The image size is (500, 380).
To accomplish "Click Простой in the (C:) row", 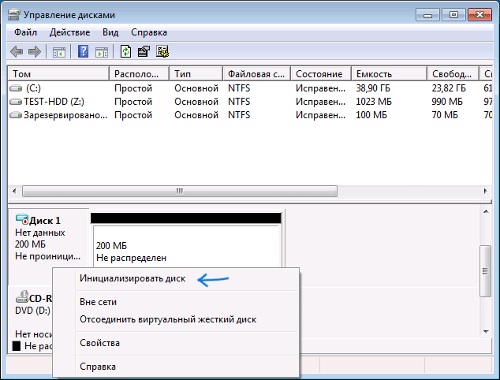I will point(133,88).
